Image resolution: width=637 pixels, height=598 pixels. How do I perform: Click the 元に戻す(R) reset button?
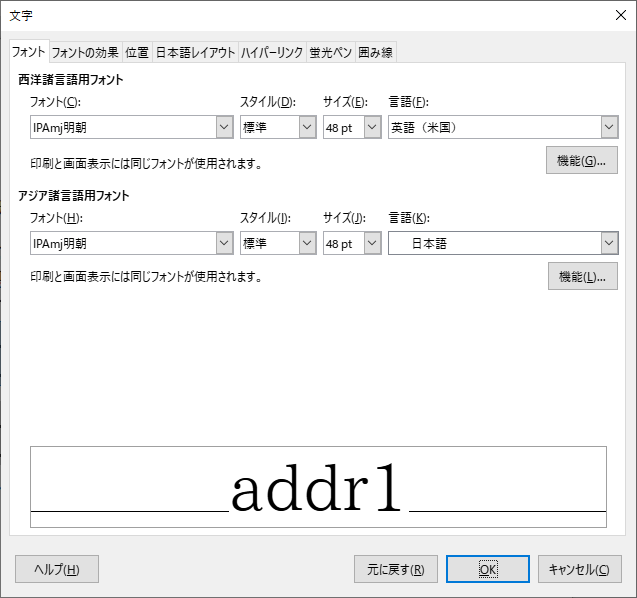396,569
